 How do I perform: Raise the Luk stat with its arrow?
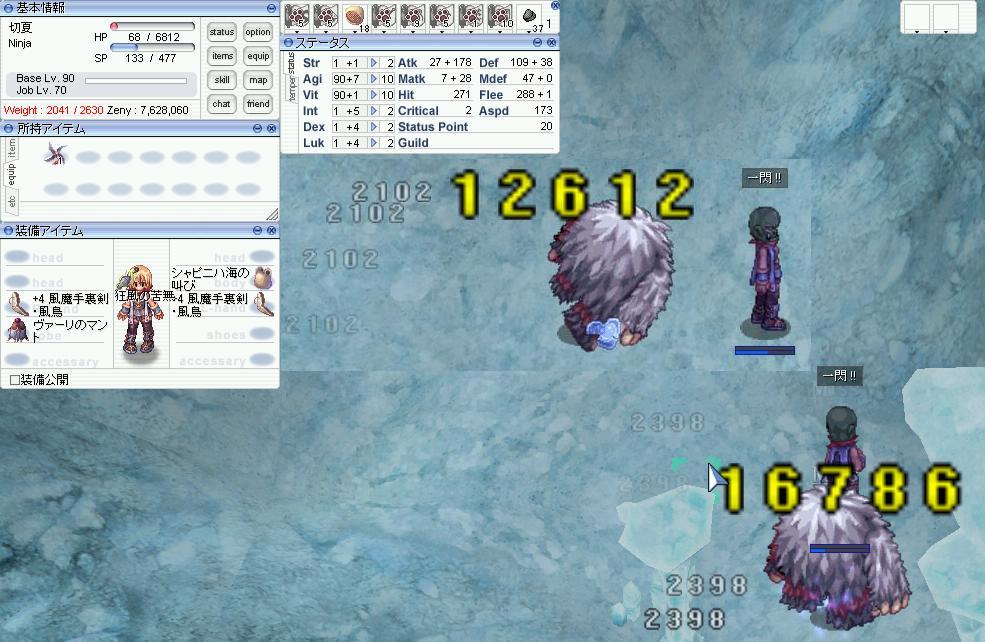point(374,143)
